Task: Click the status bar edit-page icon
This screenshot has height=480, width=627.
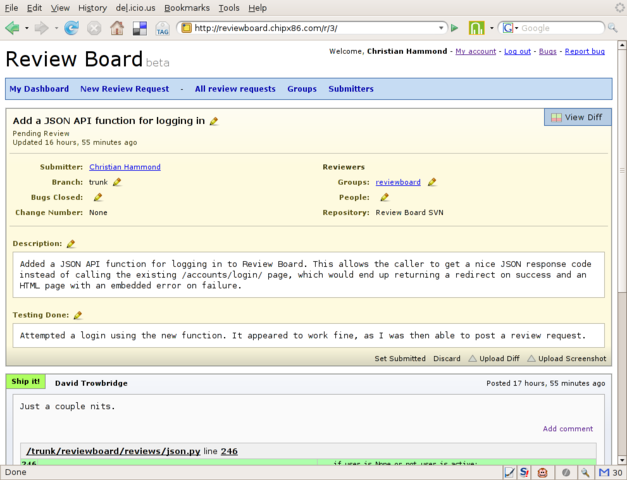Action: tap(509, 472)
